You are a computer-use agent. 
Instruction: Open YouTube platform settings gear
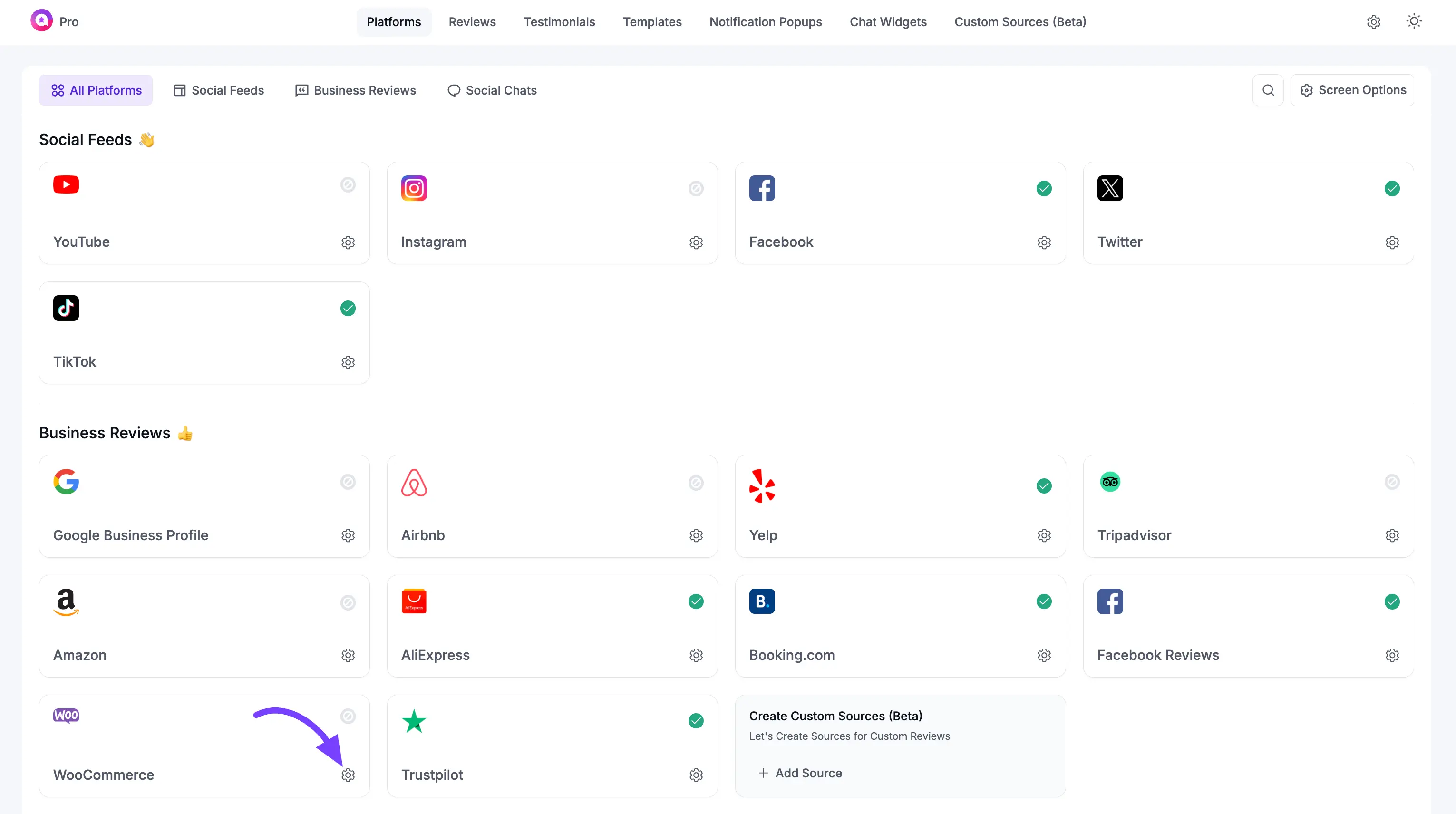click(x=348, y=242)
